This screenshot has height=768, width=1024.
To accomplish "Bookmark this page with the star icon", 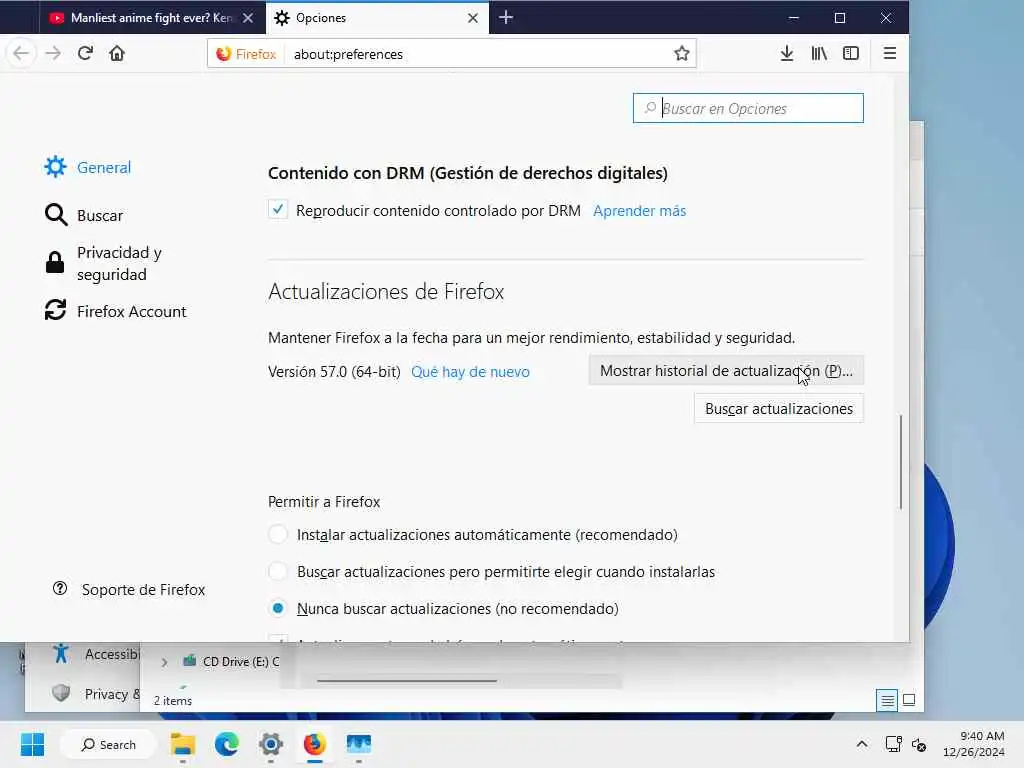I will [681, 54].
